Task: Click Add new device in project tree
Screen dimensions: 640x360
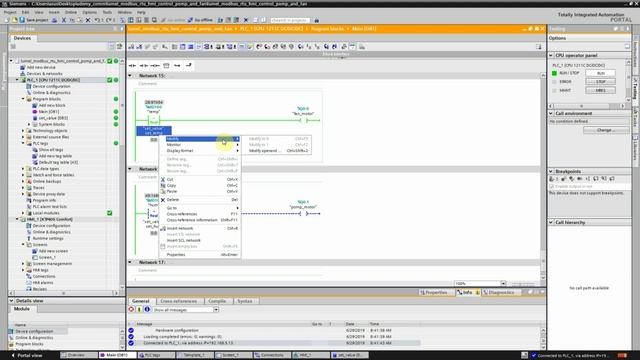Action: 41,67
